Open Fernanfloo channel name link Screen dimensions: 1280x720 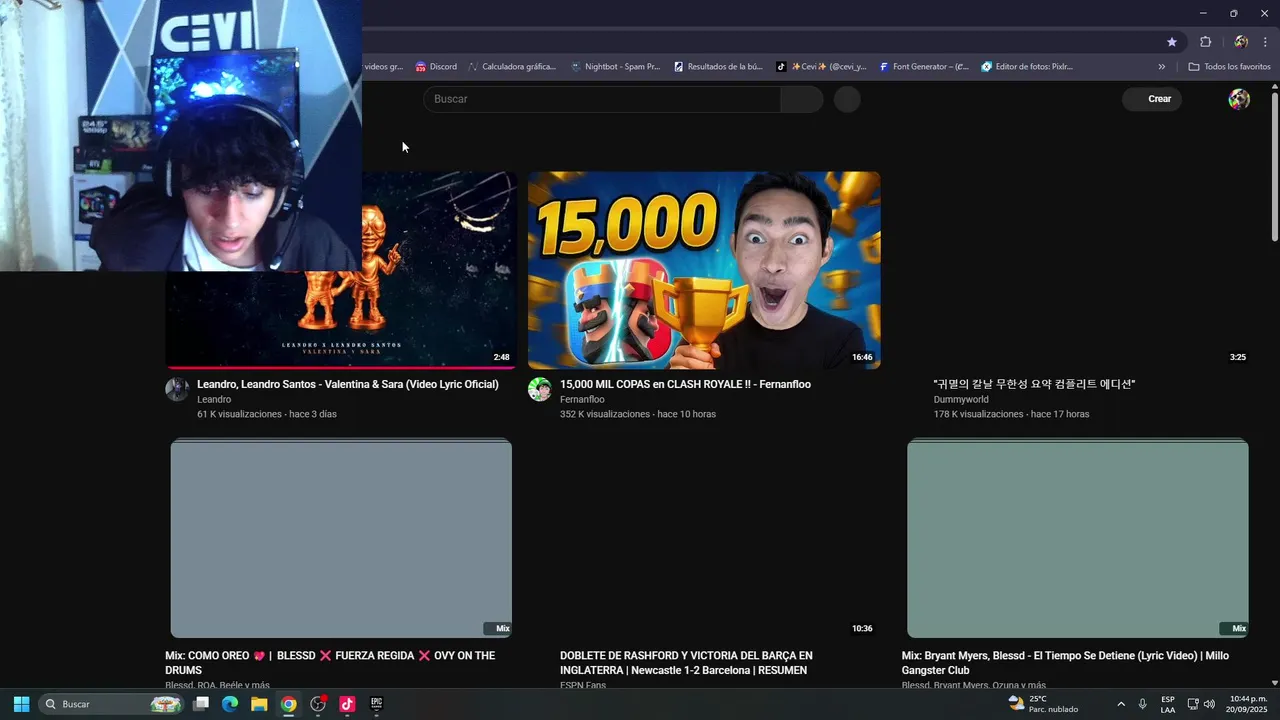(582, 399)
